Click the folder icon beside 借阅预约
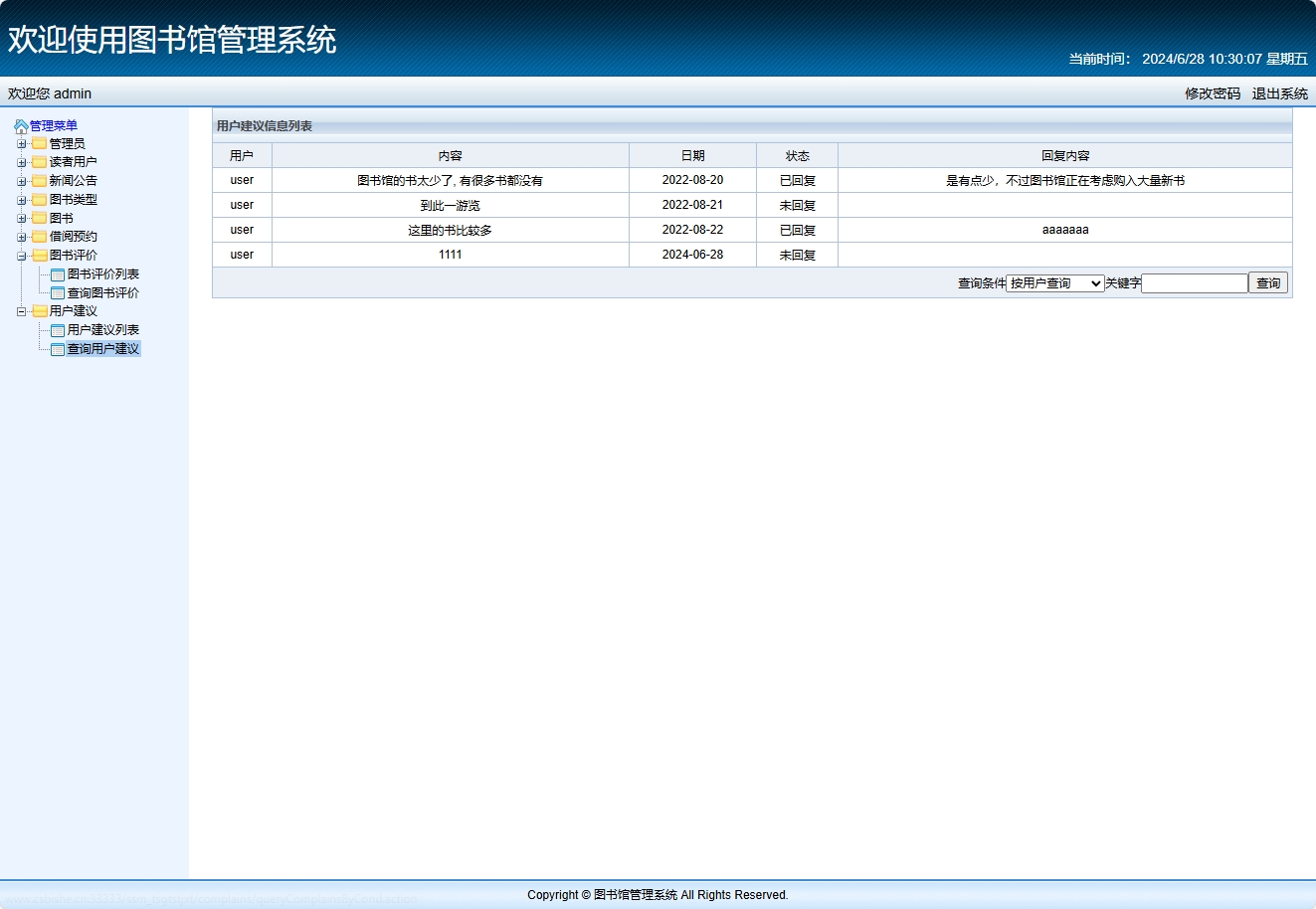Screen dimensions: 1316x909 coord(37,237)
